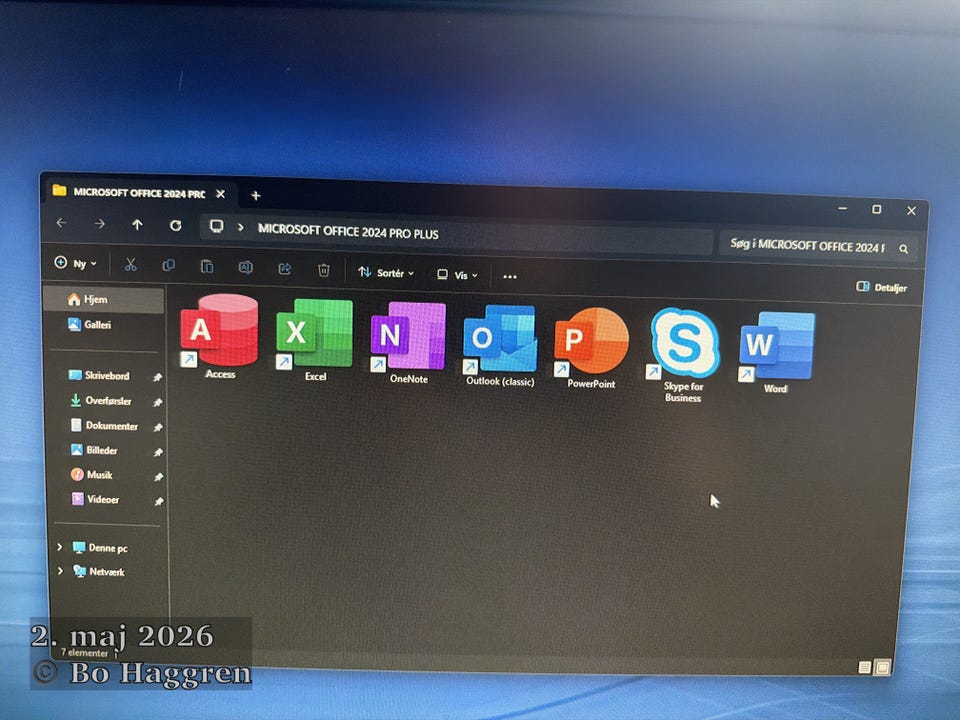The height and width of the screenshot is (720, 960).
Task: Click the Paste toolbar icon
Action: tap(207, 267)
